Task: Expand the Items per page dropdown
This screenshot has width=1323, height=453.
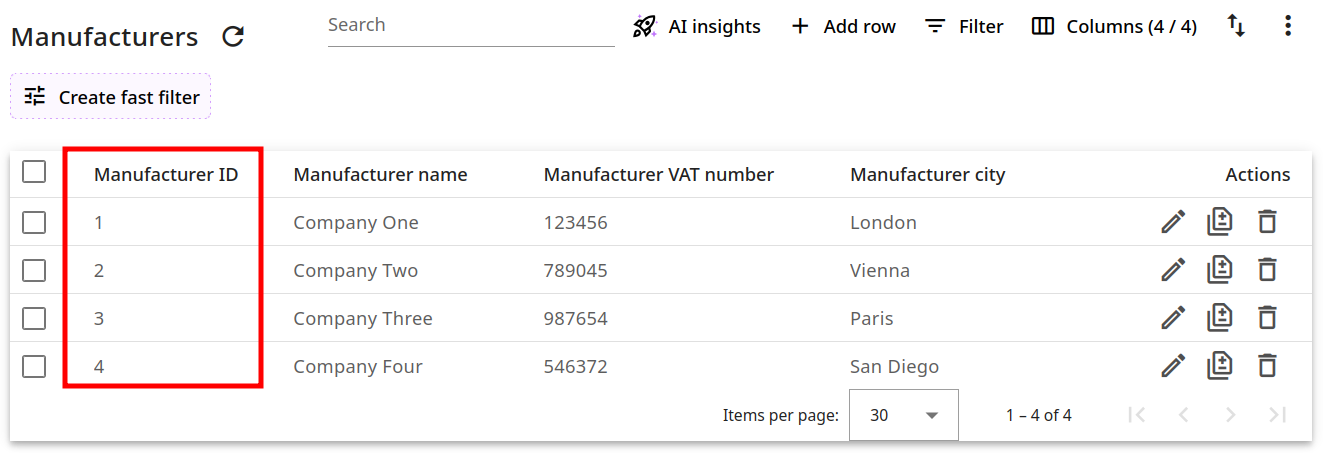Action: [x=903, y=415]
